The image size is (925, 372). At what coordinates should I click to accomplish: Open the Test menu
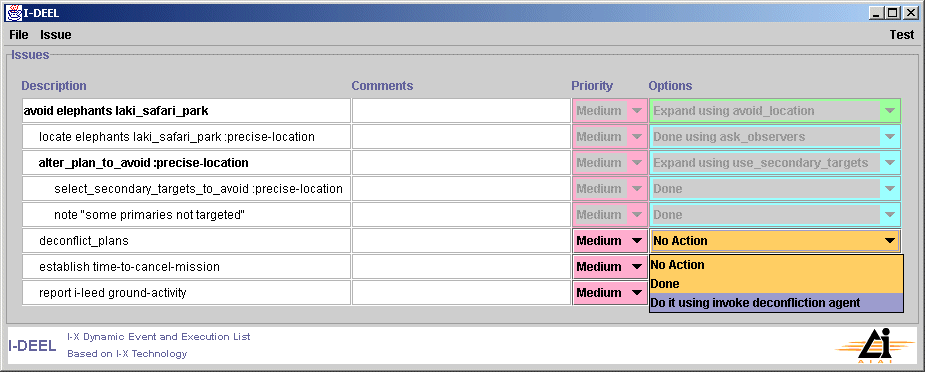click(901, 35)
